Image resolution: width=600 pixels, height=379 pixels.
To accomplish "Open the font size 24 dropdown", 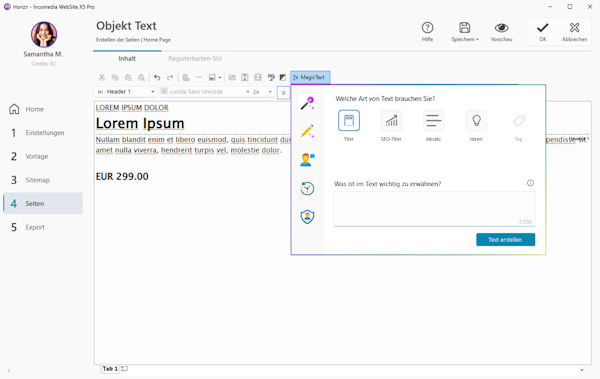I will pyautogui.click(x=262, y=92).
